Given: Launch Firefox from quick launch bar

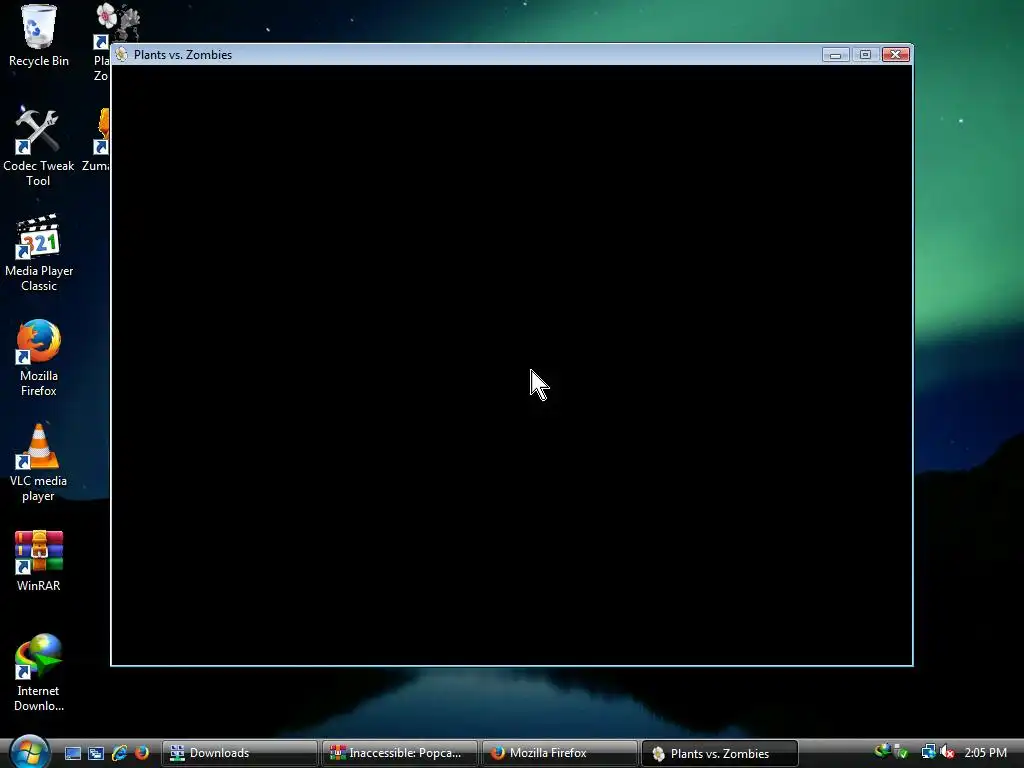Looking at the screenshot, I should click(141, 753).
